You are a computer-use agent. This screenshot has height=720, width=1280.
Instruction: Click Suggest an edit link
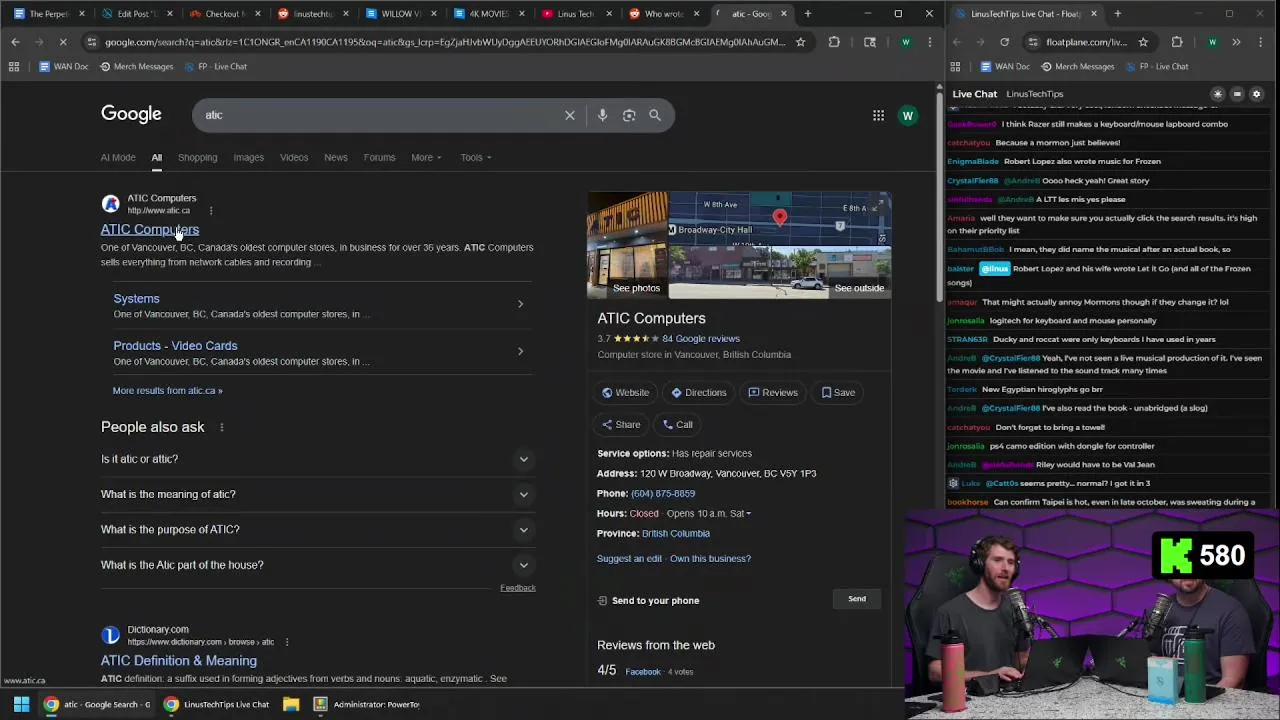[629, 559]
